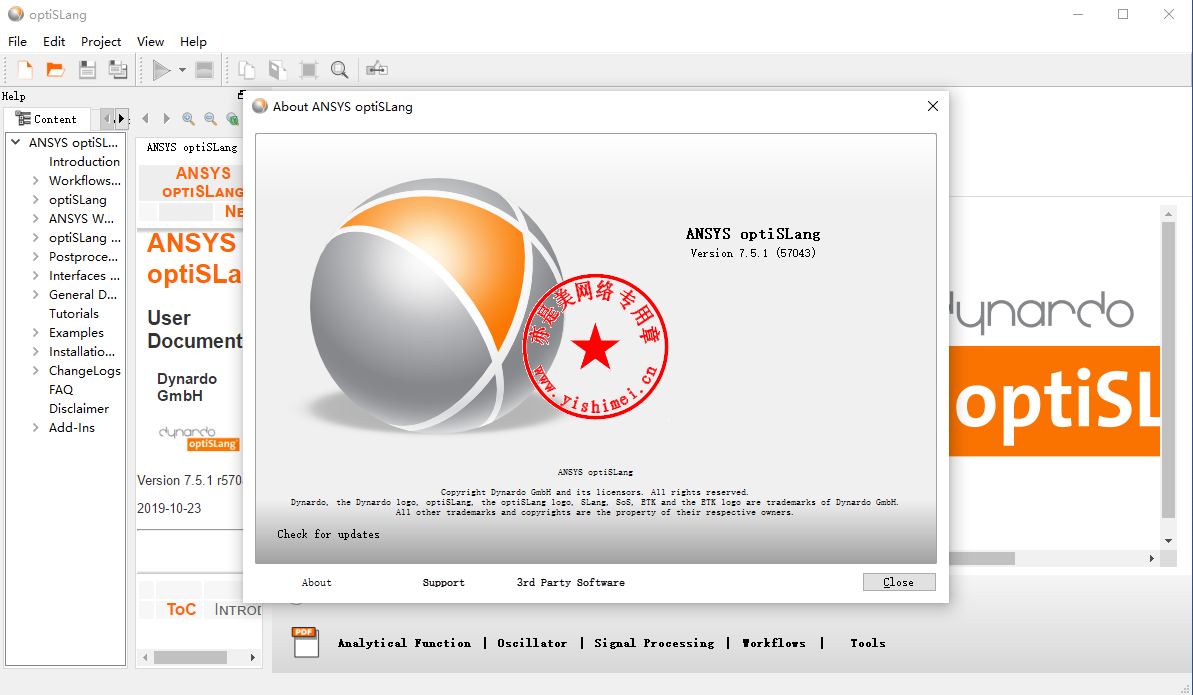Click the stop run square icon
Screen dimensions: 1193x695
tap(205, 70)
